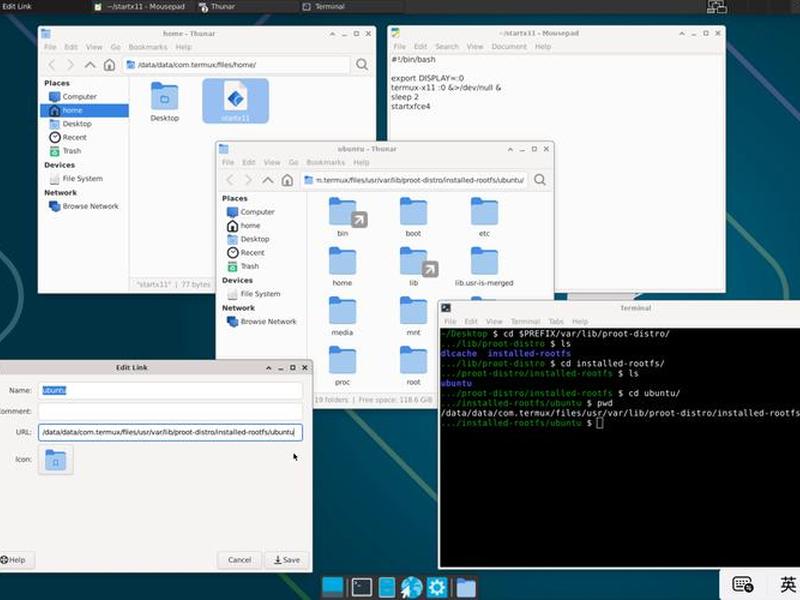Open Tabs menu in Terminal window
The width and height of the screenshot is (800, 600).
pyautogui.click(x=556, y=321)
